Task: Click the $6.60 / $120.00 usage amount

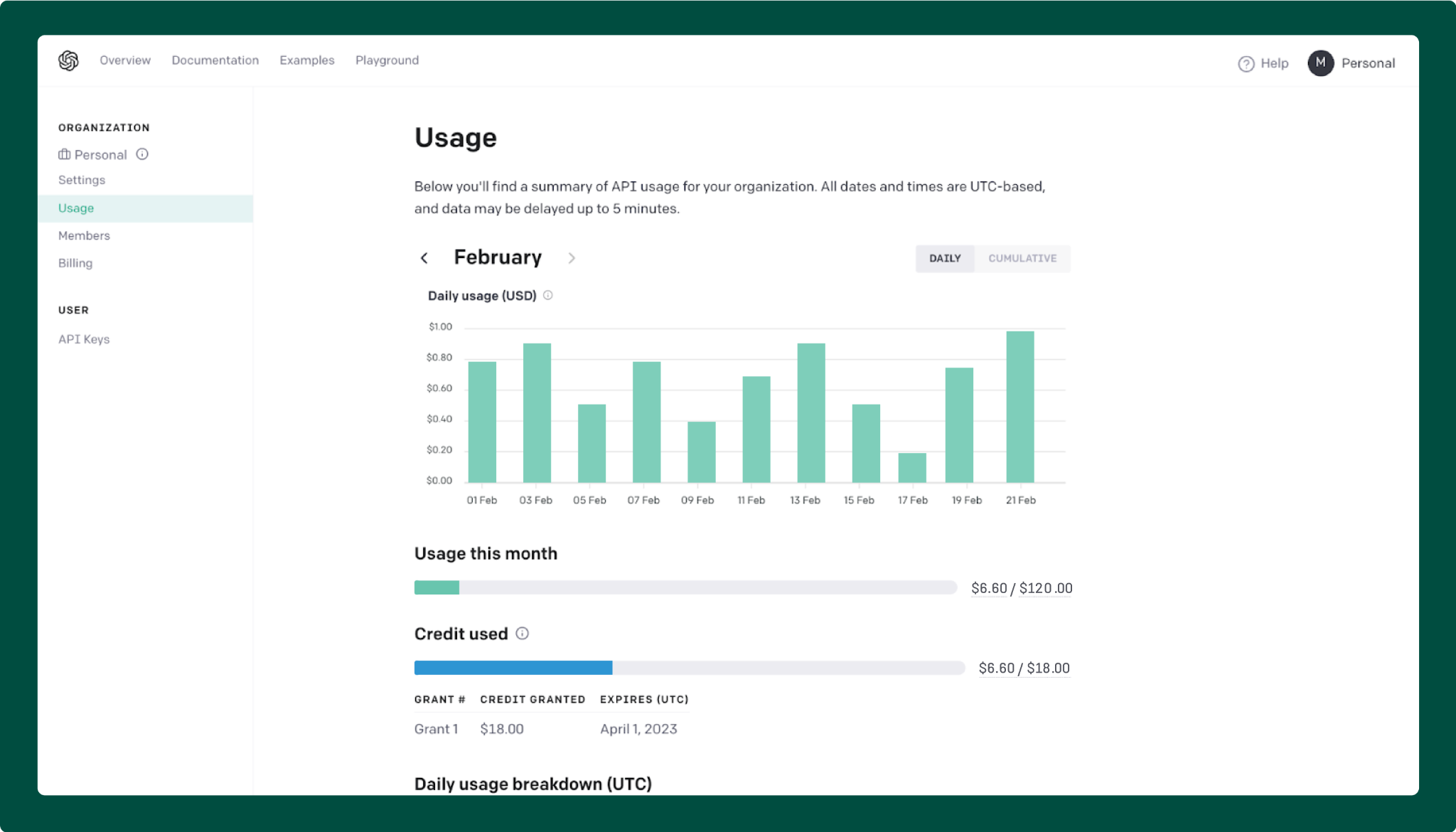Action: [1022, 588]
